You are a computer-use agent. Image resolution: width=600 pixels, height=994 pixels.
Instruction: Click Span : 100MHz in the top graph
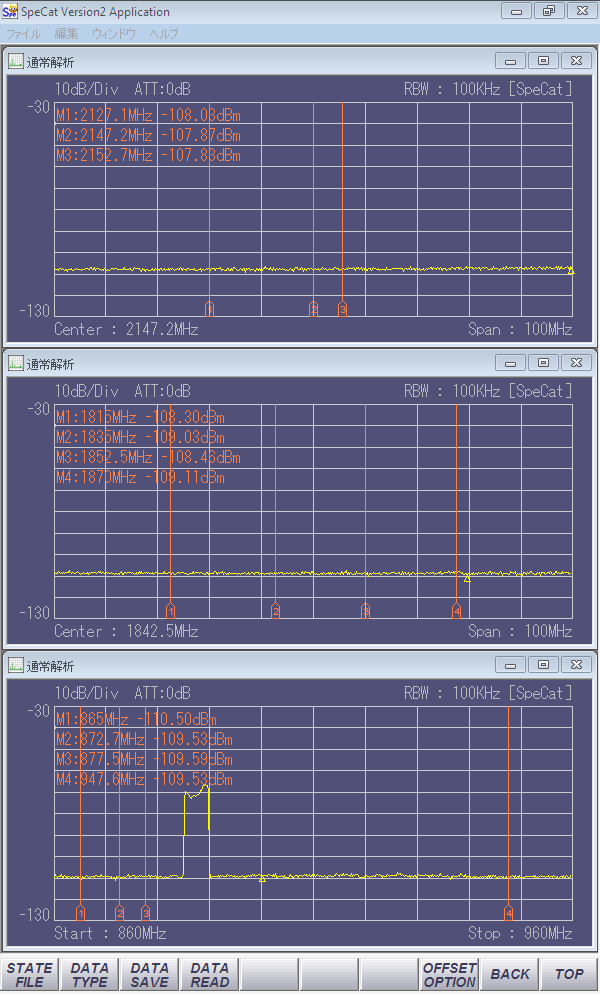pyautogui.click(x=520, y=330)
